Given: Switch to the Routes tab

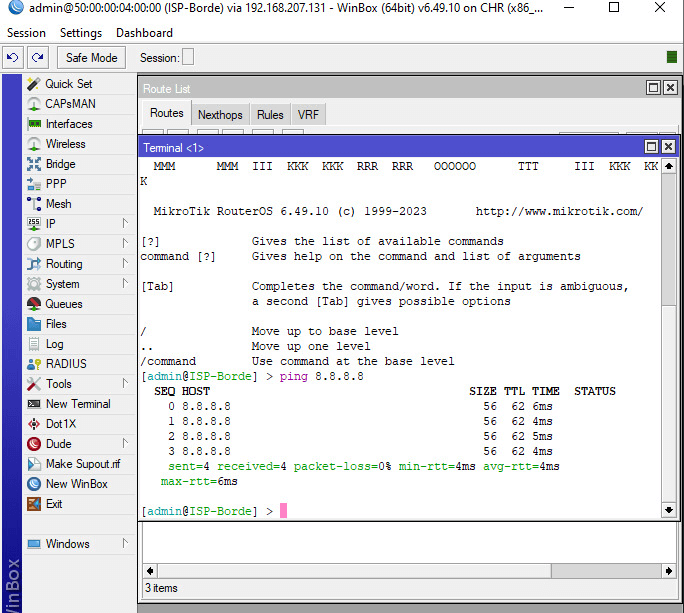Looking at the screenshot, I should click(x=167, y=113).
